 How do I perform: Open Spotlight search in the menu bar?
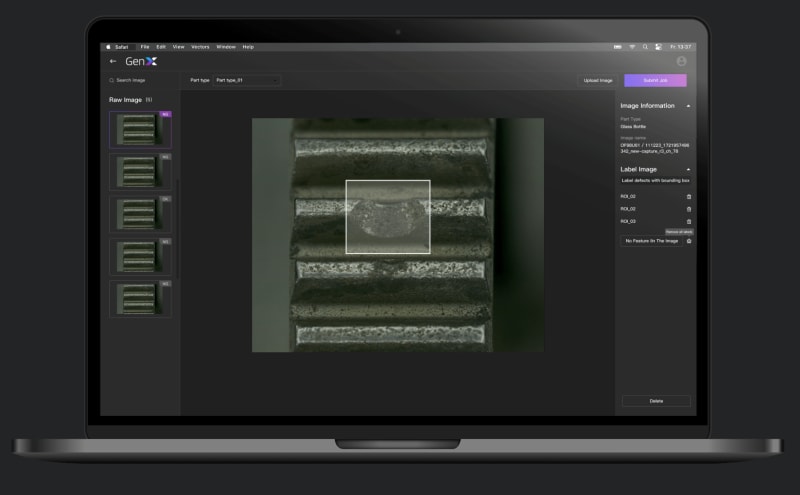tap(645, 47)
